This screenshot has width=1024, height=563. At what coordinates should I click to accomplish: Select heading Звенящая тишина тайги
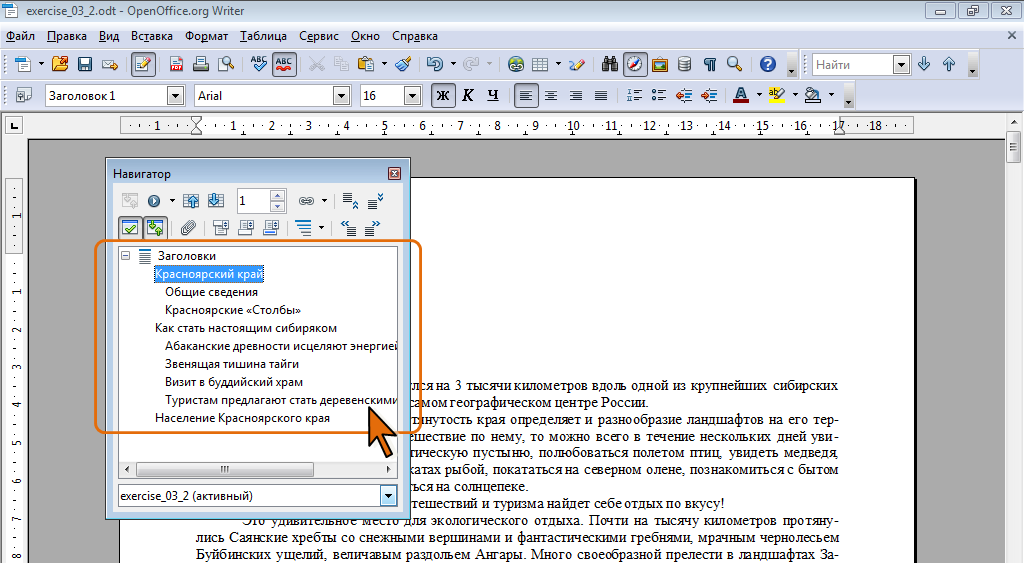pos(232,364)
